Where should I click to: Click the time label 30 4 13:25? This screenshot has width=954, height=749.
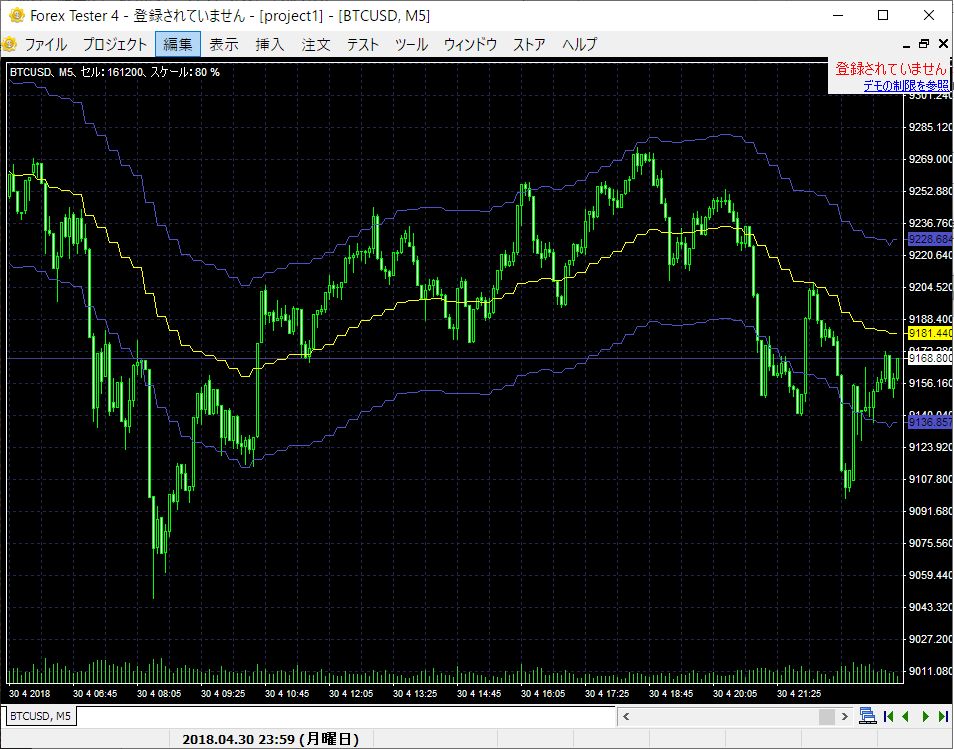coord(415,694)
